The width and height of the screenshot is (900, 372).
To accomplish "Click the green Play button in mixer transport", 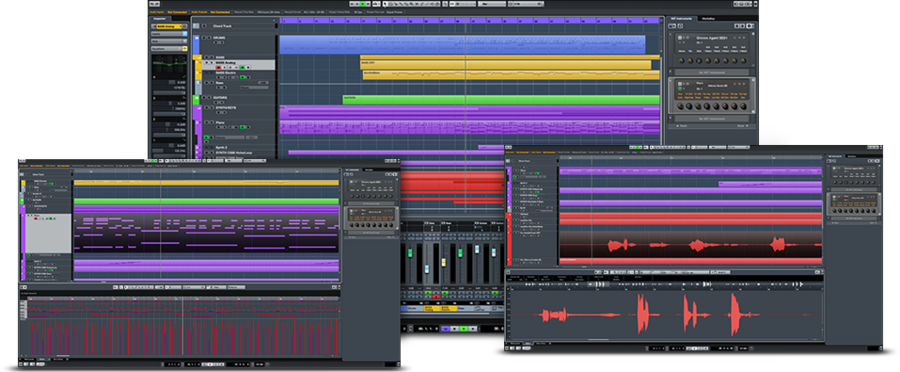I will click(464, 328).
